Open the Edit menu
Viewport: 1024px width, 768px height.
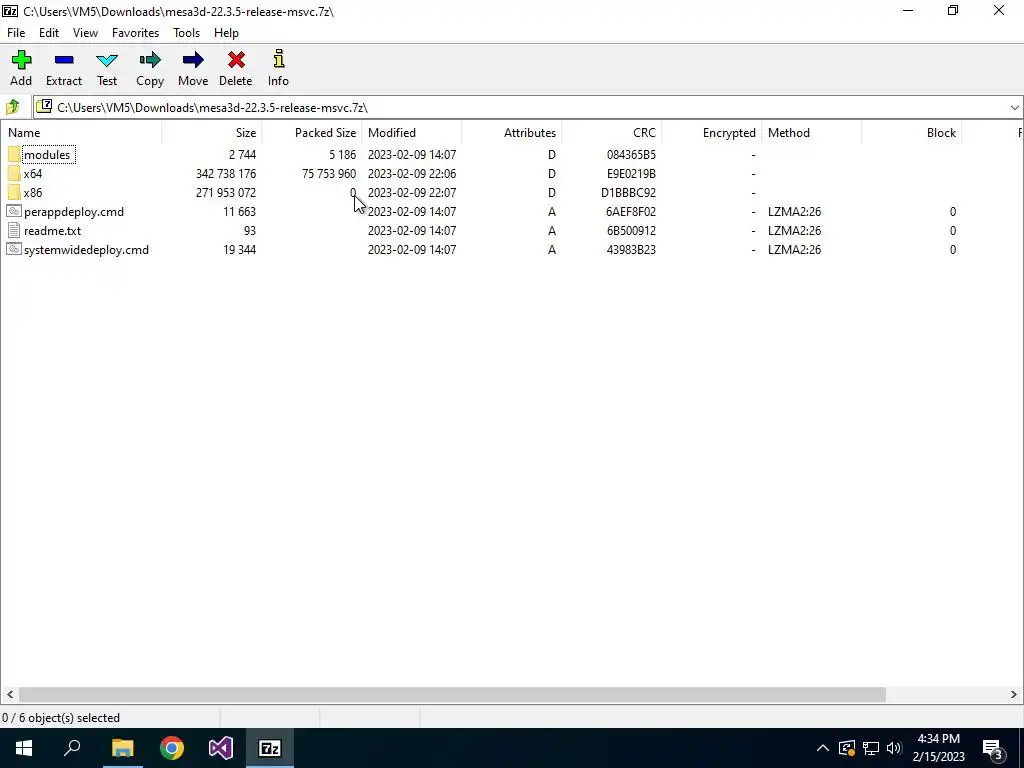[49, 33]
